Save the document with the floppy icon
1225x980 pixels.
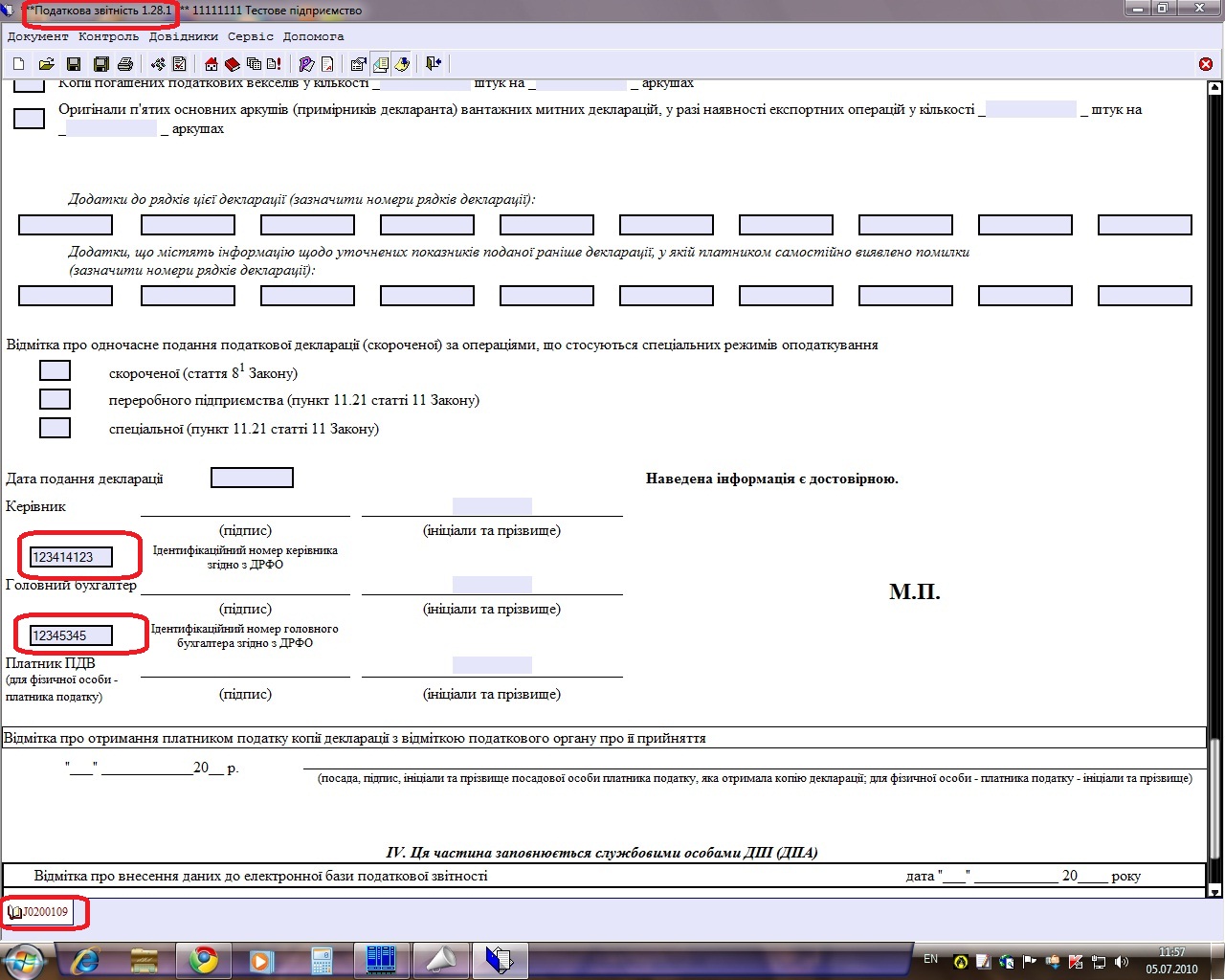tap(74, 64)
